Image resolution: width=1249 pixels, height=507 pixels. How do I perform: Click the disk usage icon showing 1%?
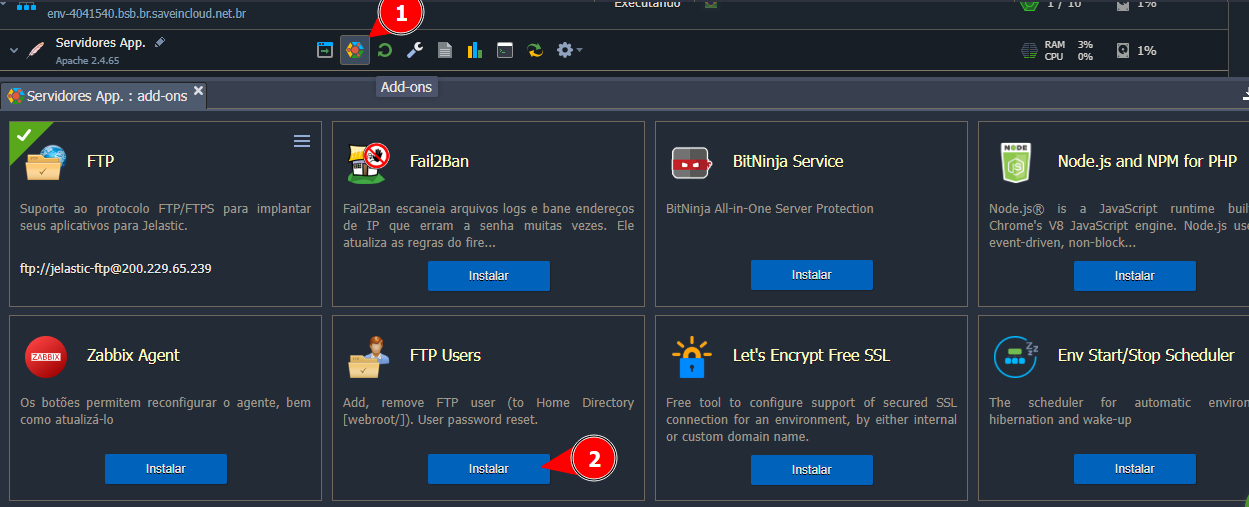[1124, 50]
